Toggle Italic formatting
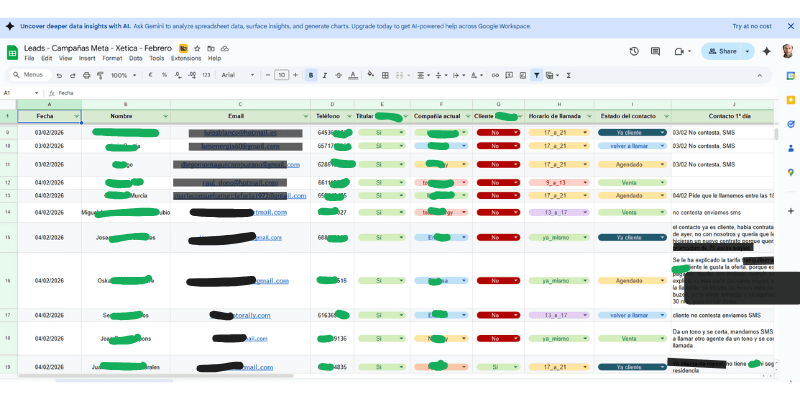 click(324, 76)
